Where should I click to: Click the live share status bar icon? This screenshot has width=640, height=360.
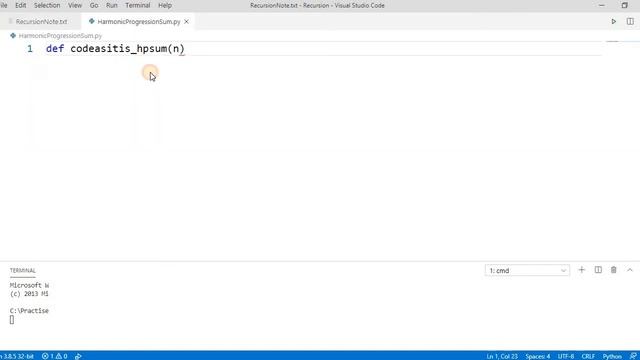[x=78, y=356]
